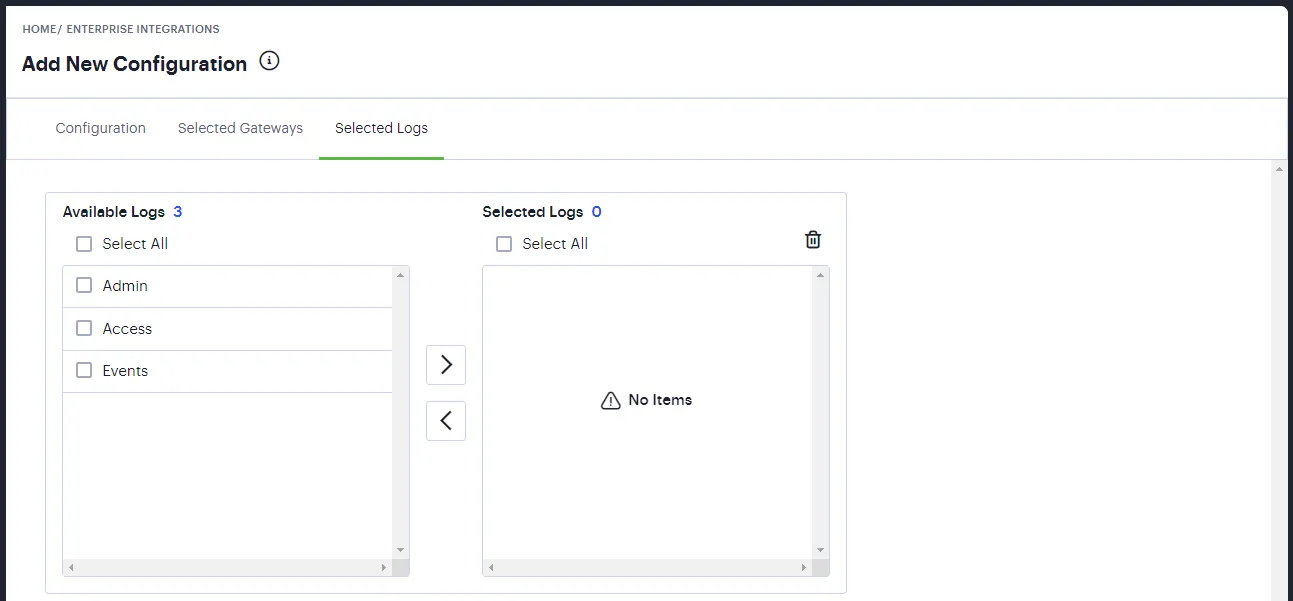Tick the Events log checkbox
The image size is (1293, 601).
84,370
